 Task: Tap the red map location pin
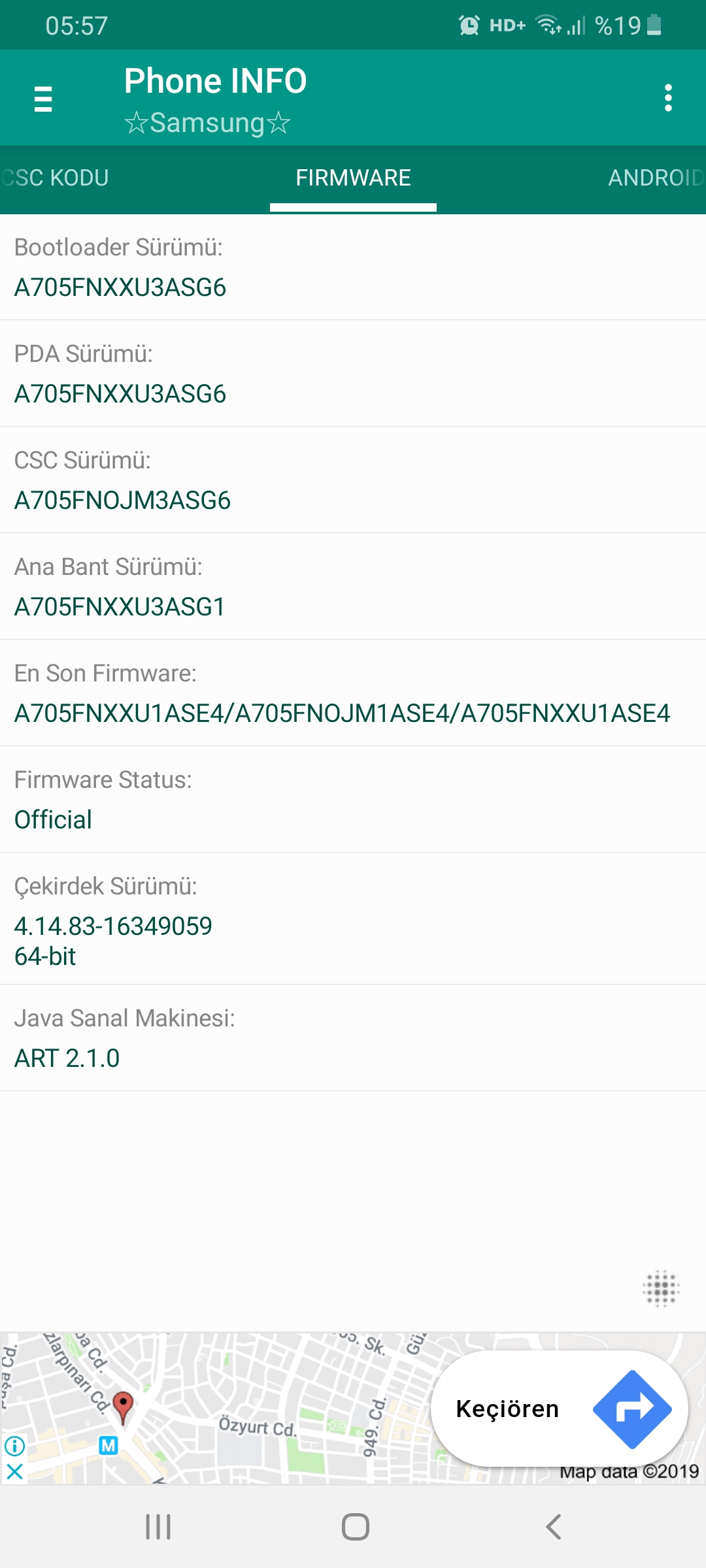coord(123,1407)
